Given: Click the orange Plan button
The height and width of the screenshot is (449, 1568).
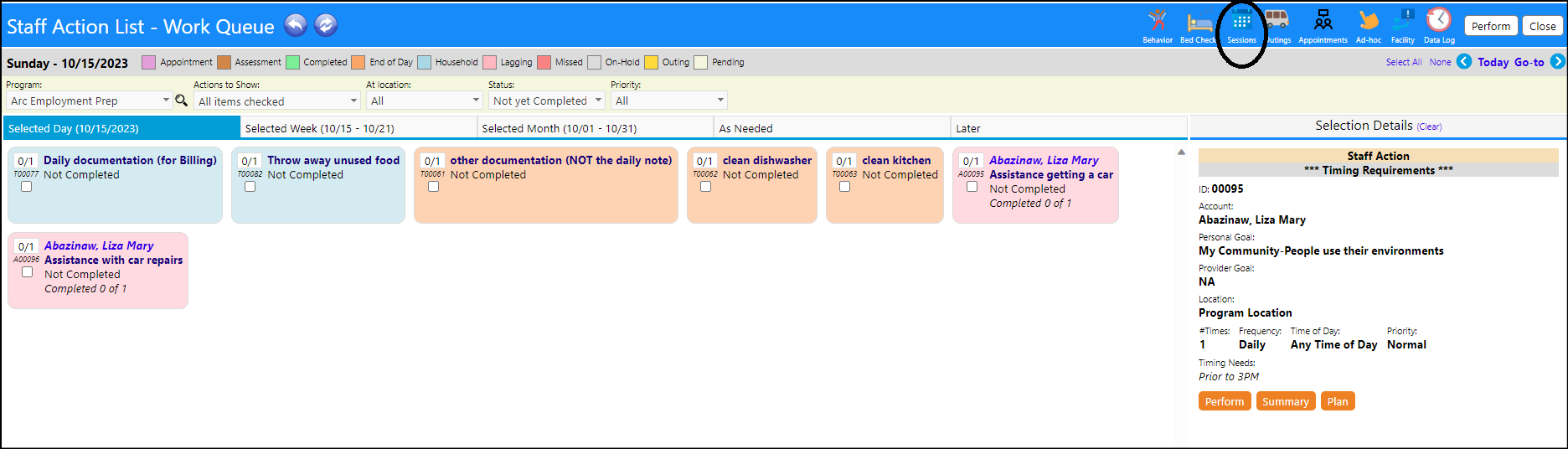Looking at the screenshot, I should click(1338, 401).
